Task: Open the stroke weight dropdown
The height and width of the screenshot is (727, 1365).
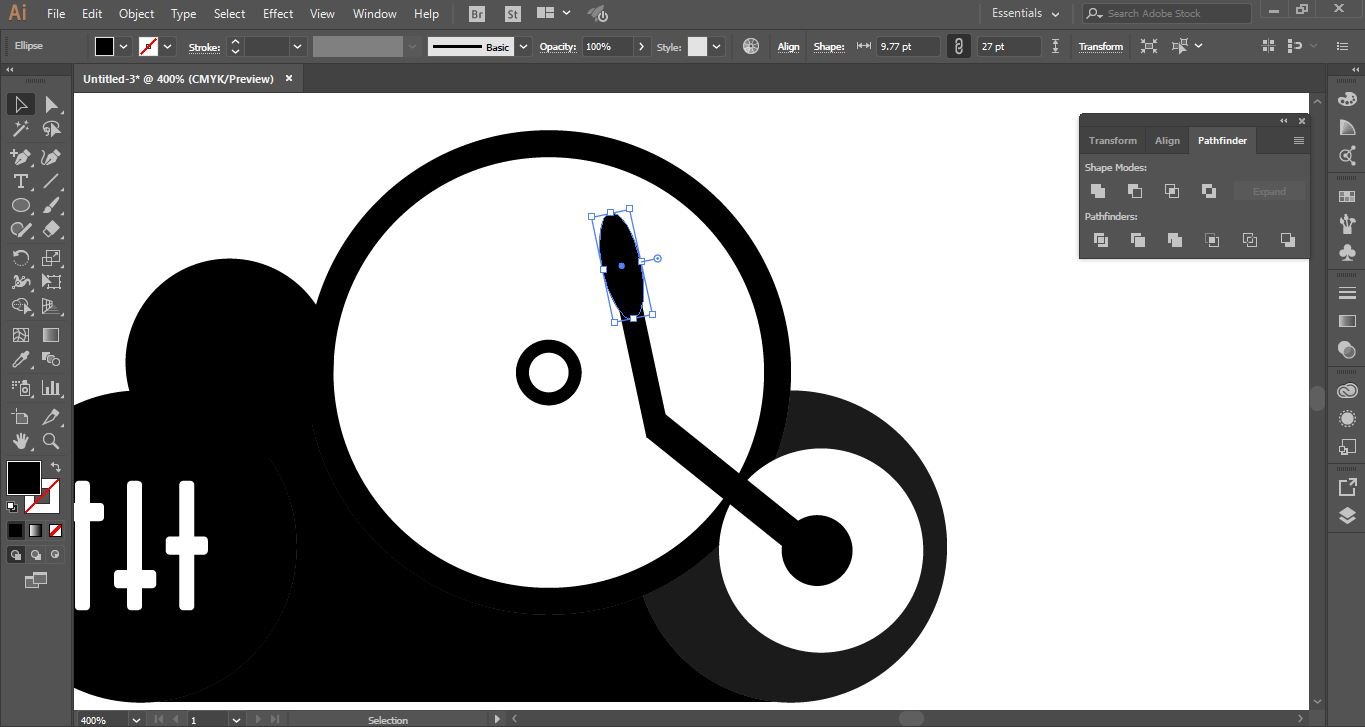Action: click(x=297, y=47)
